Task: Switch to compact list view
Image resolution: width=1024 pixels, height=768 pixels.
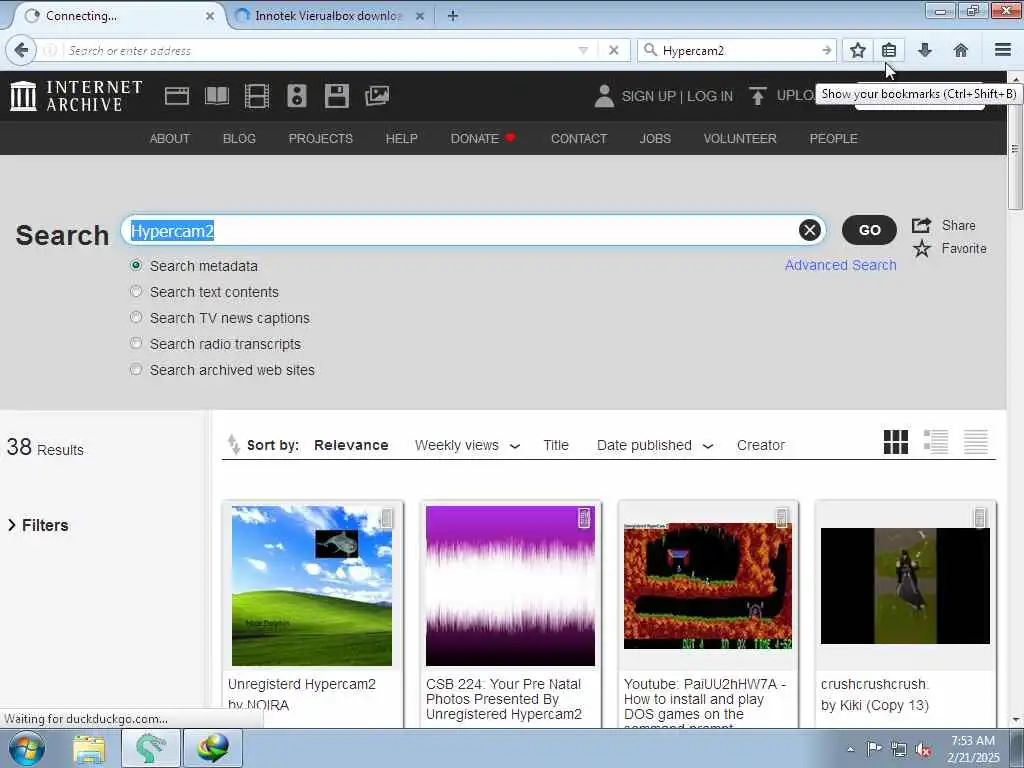Action: [x=976, y=442]
